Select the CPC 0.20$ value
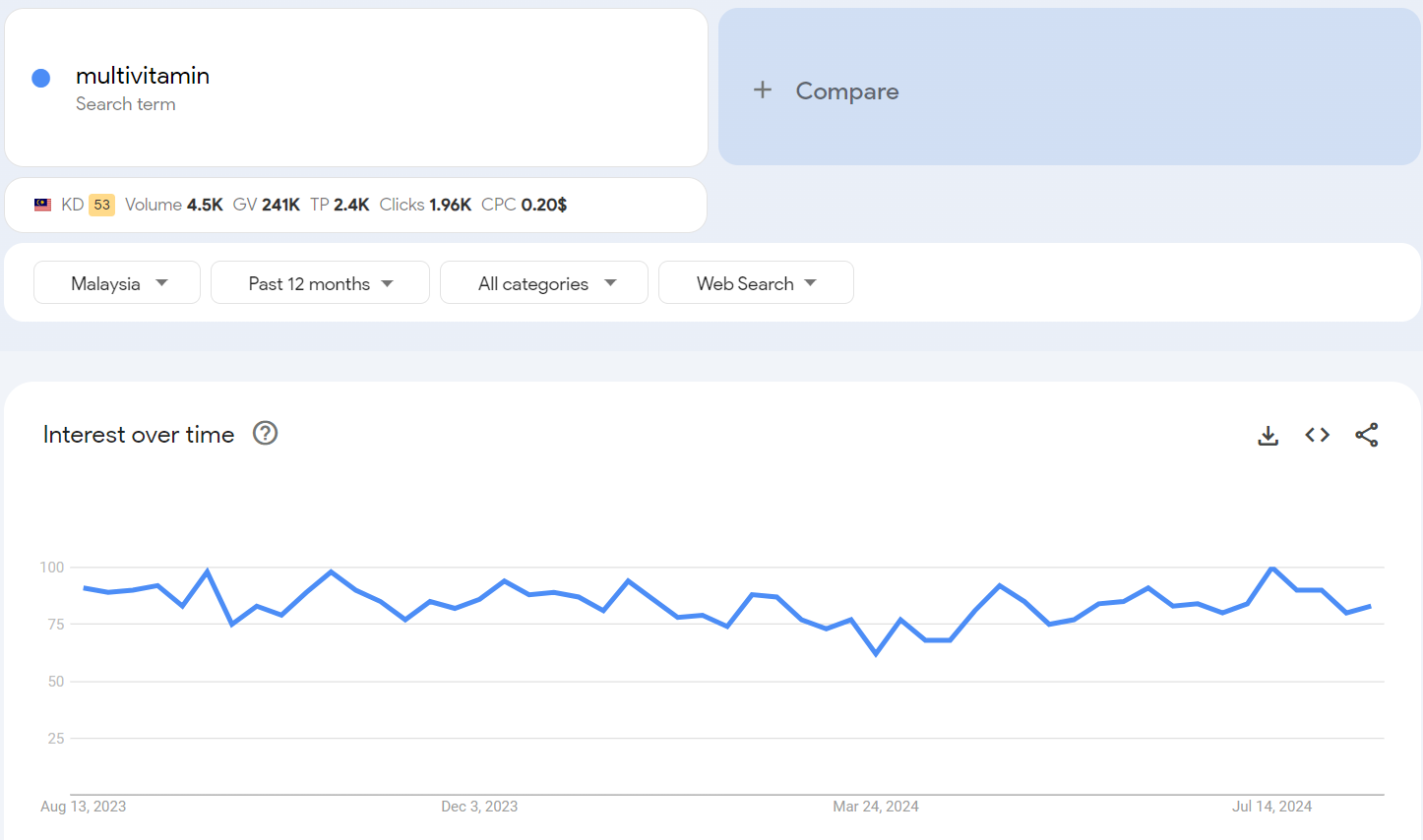 524,205
